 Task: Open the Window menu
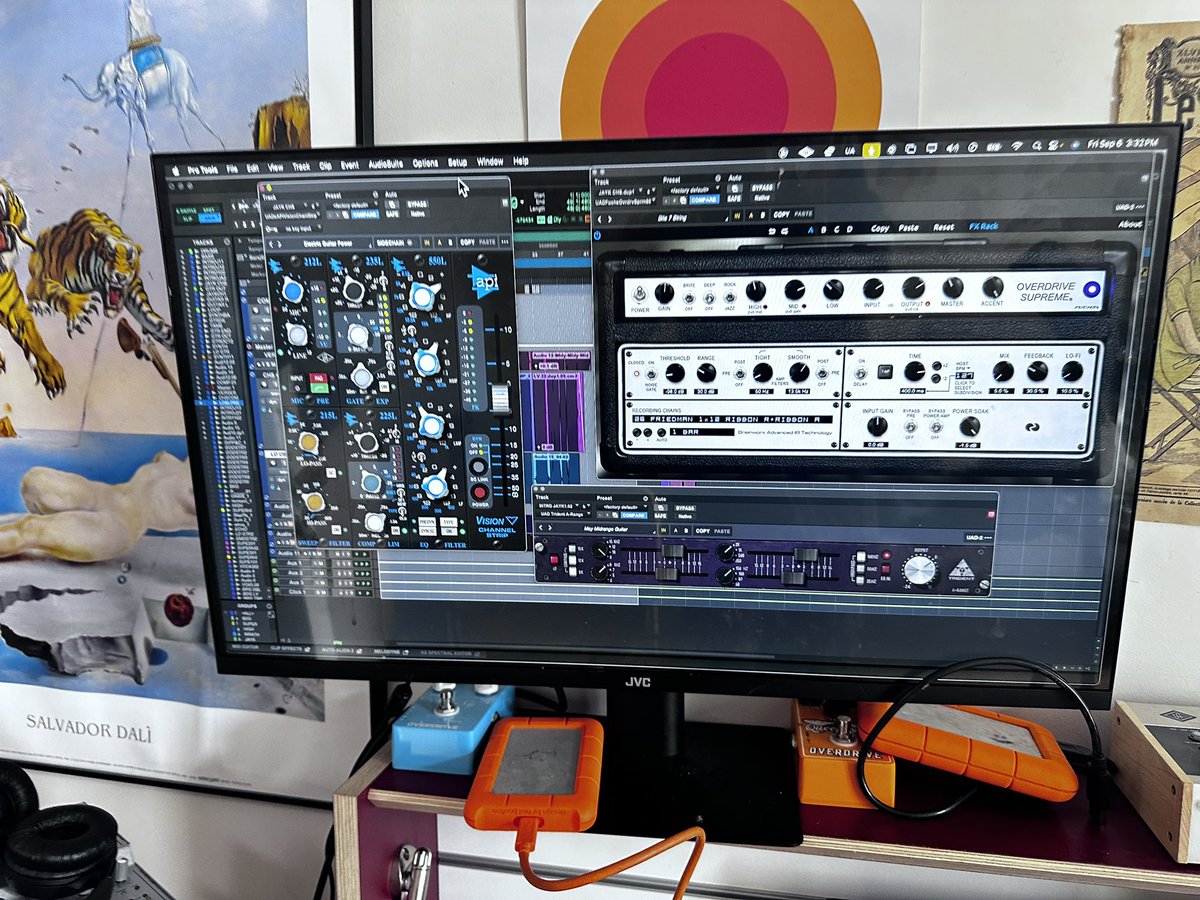point(490,161)
